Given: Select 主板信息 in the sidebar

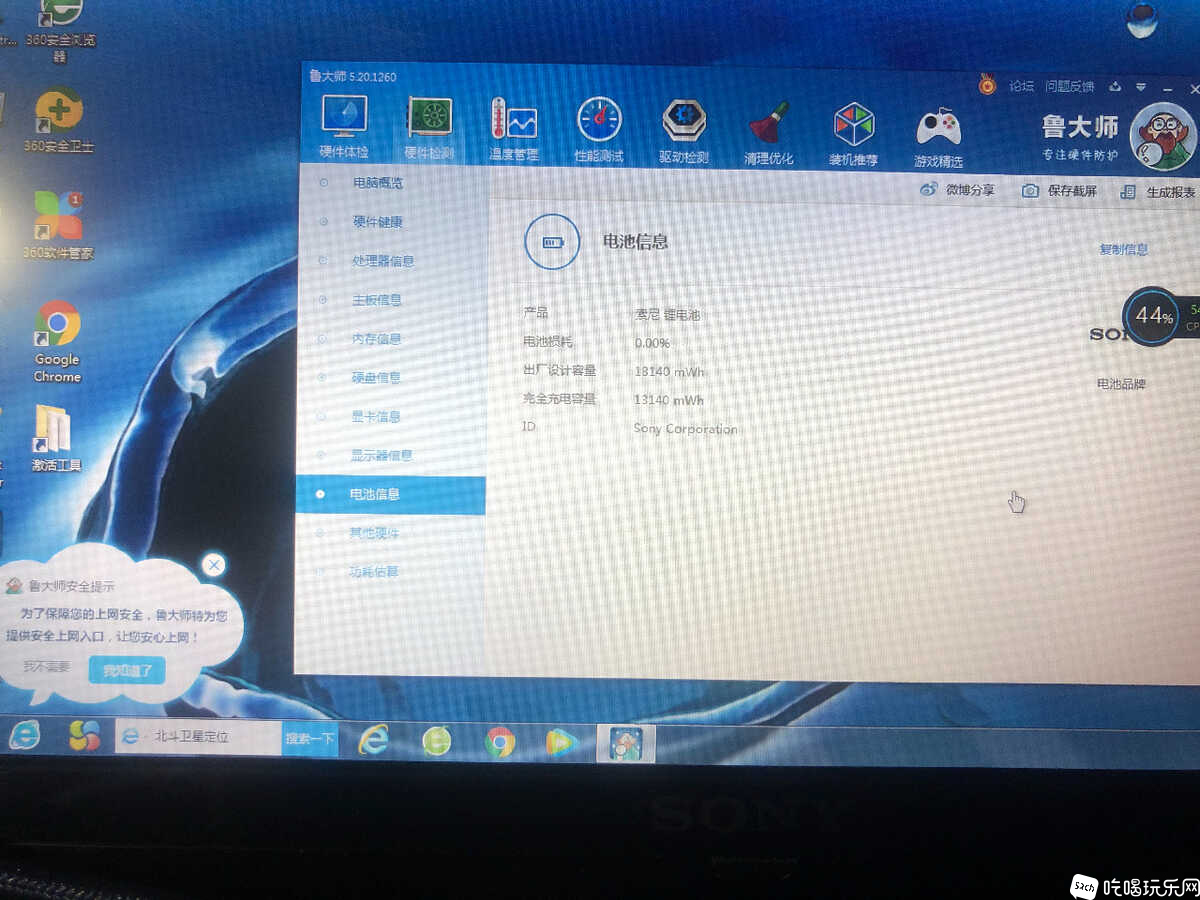Looking at the screenshot, I should 377,300.
